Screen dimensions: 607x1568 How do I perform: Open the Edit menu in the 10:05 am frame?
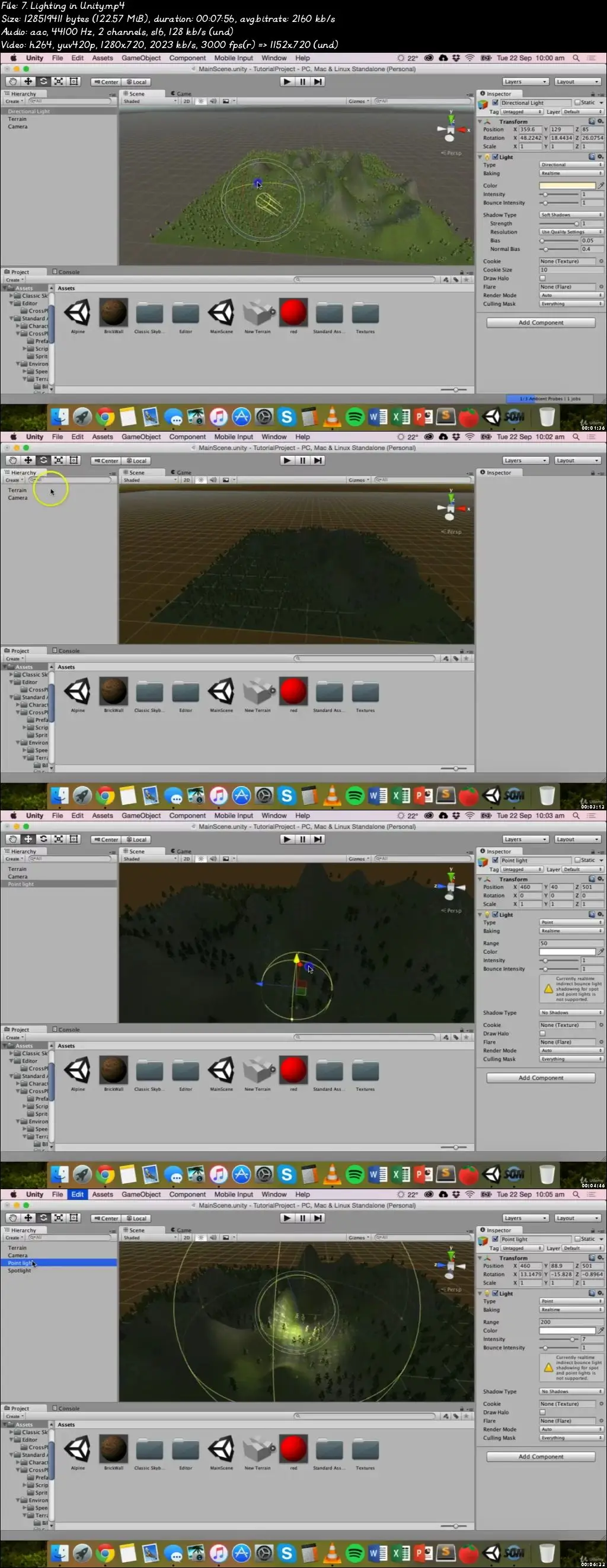[x=77, y=1195]
